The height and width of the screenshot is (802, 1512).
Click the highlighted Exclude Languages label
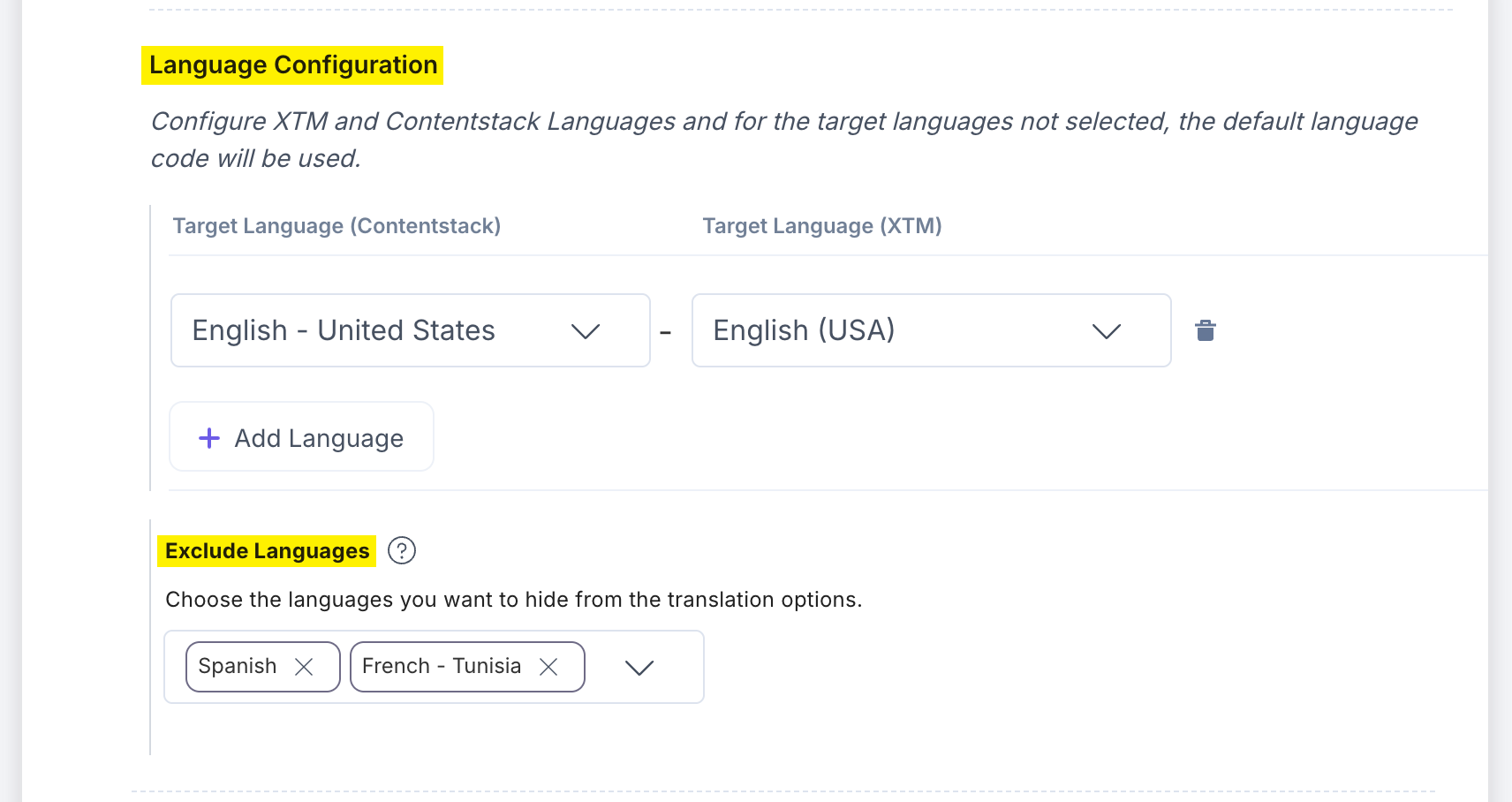point(266,550)
